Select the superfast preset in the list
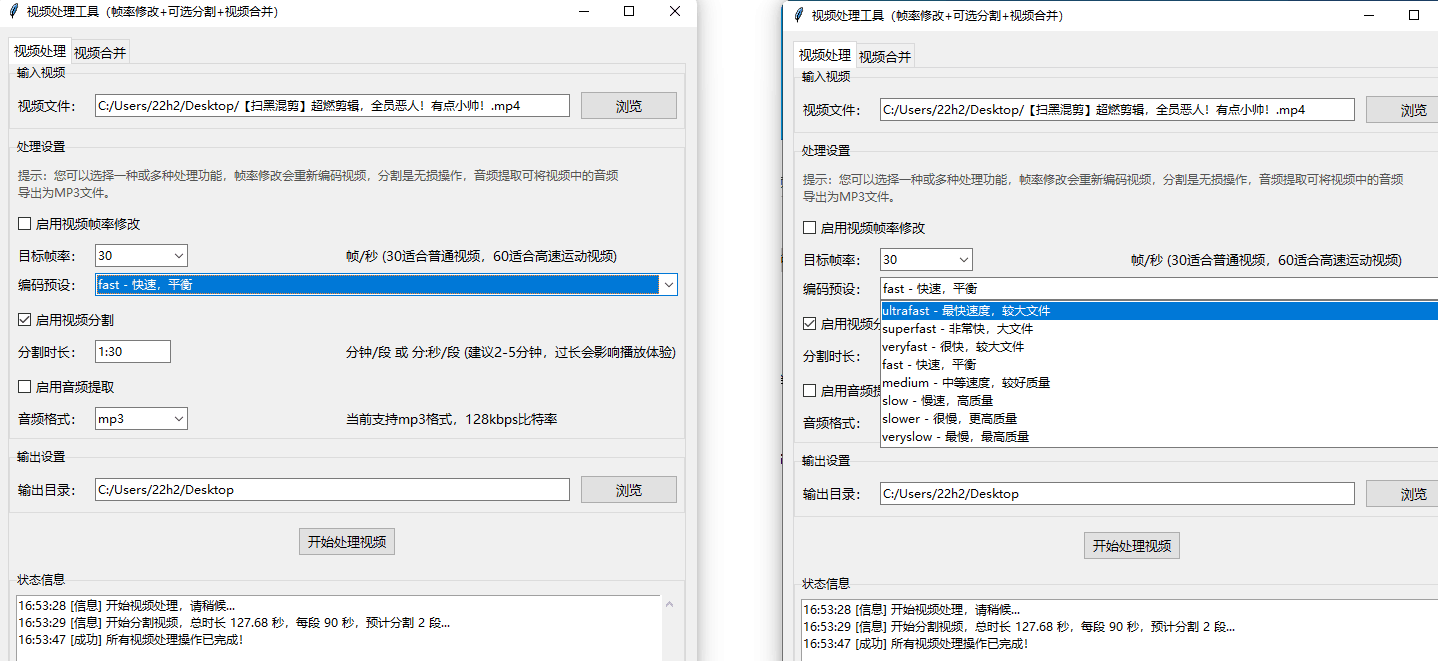The image size is (1438, 661). click(957, 329)
